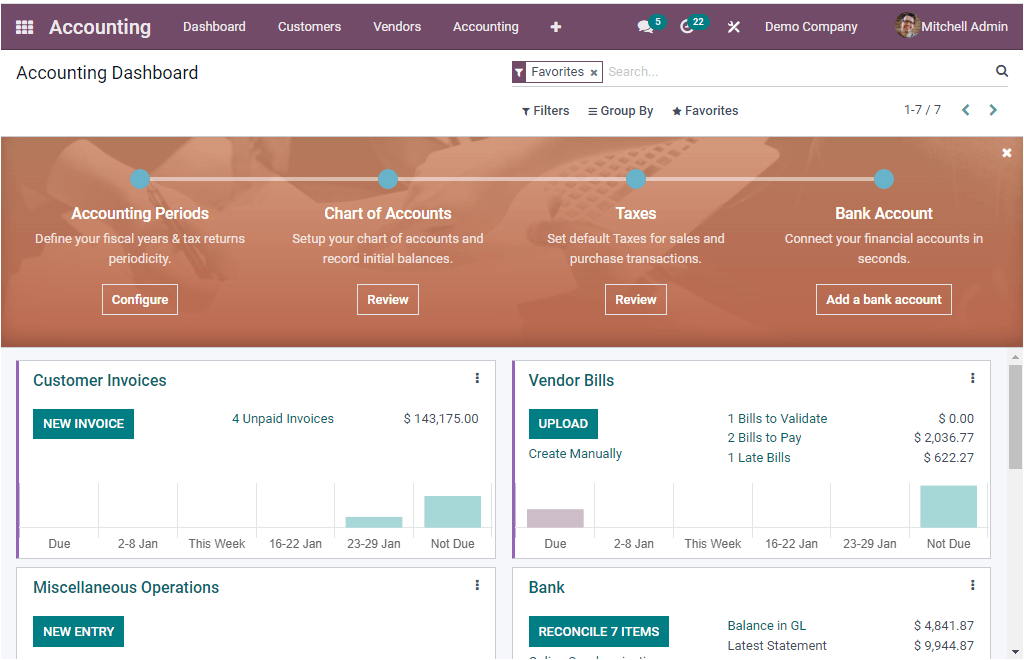The image size is (1024, 660).
Task: Click Reconcile 7 Items button
Action: [598, 631]
